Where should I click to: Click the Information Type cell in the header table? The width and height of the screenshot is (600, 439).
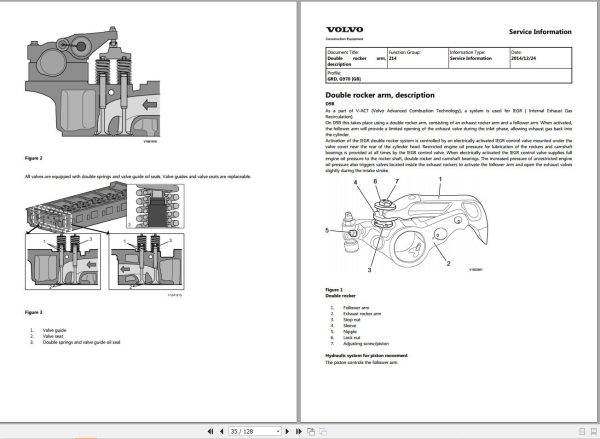pyautogui.click(x=479, y=58)
